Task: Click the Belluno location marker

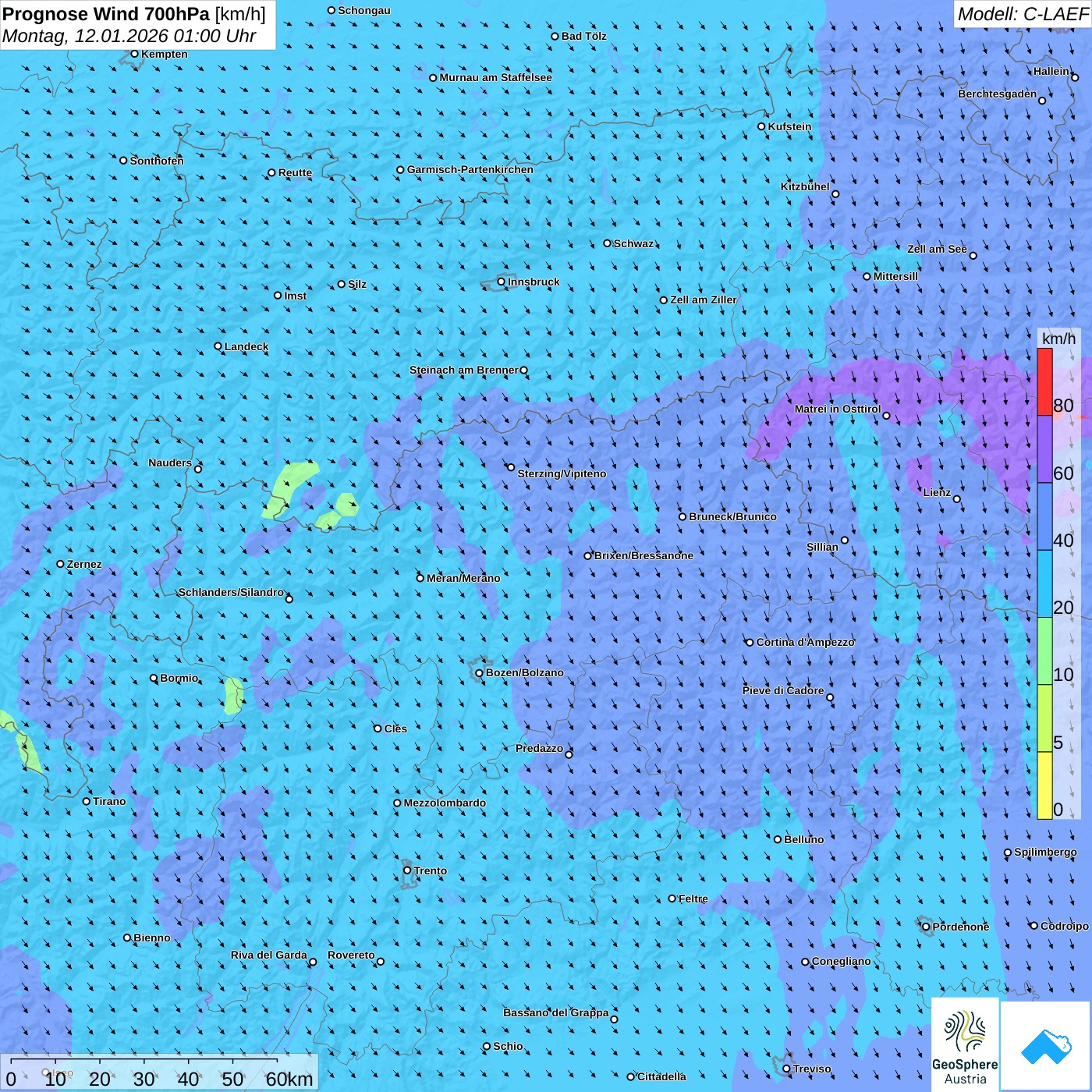Action: point(778,839)
